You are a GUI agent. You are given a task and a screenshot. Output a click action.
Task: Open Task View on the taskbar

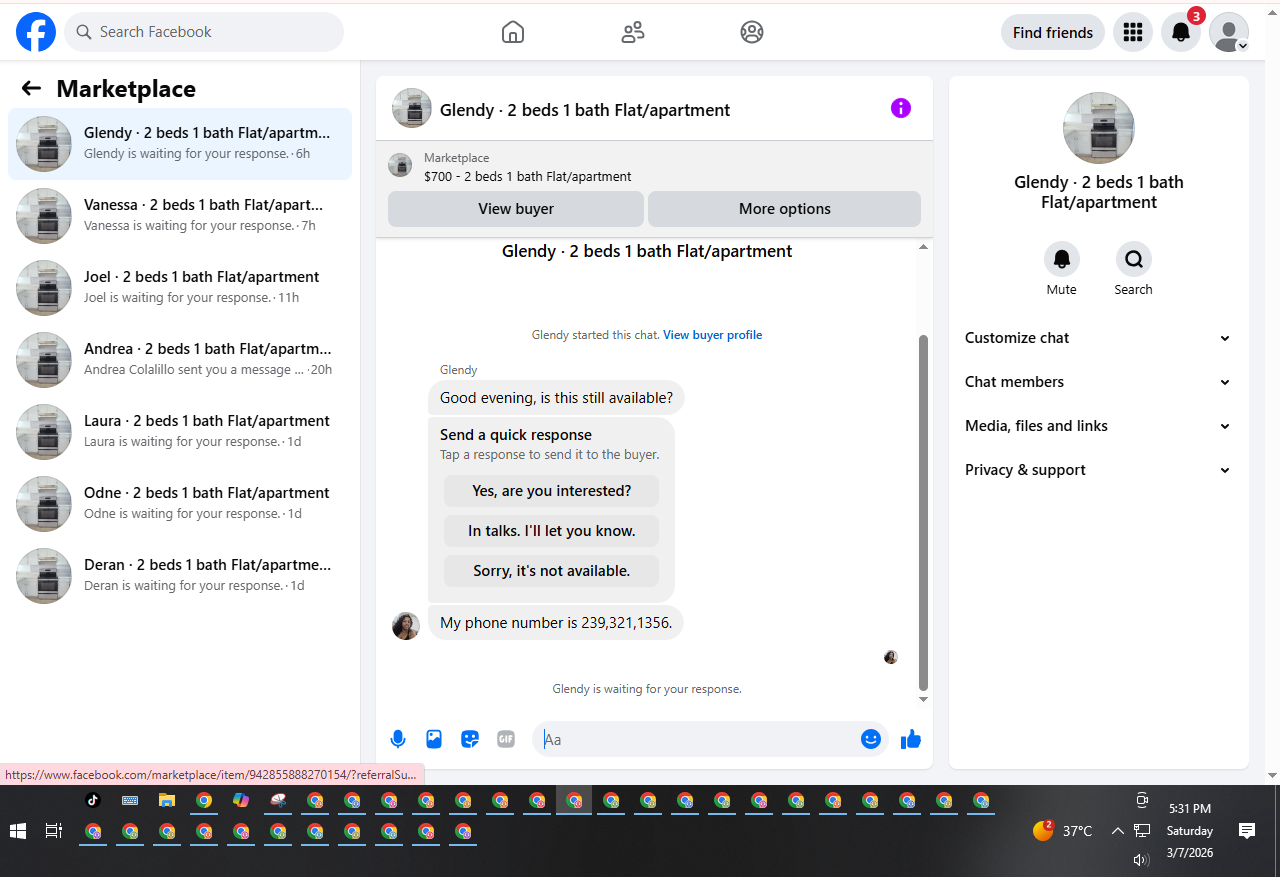[x=54, y=831]
